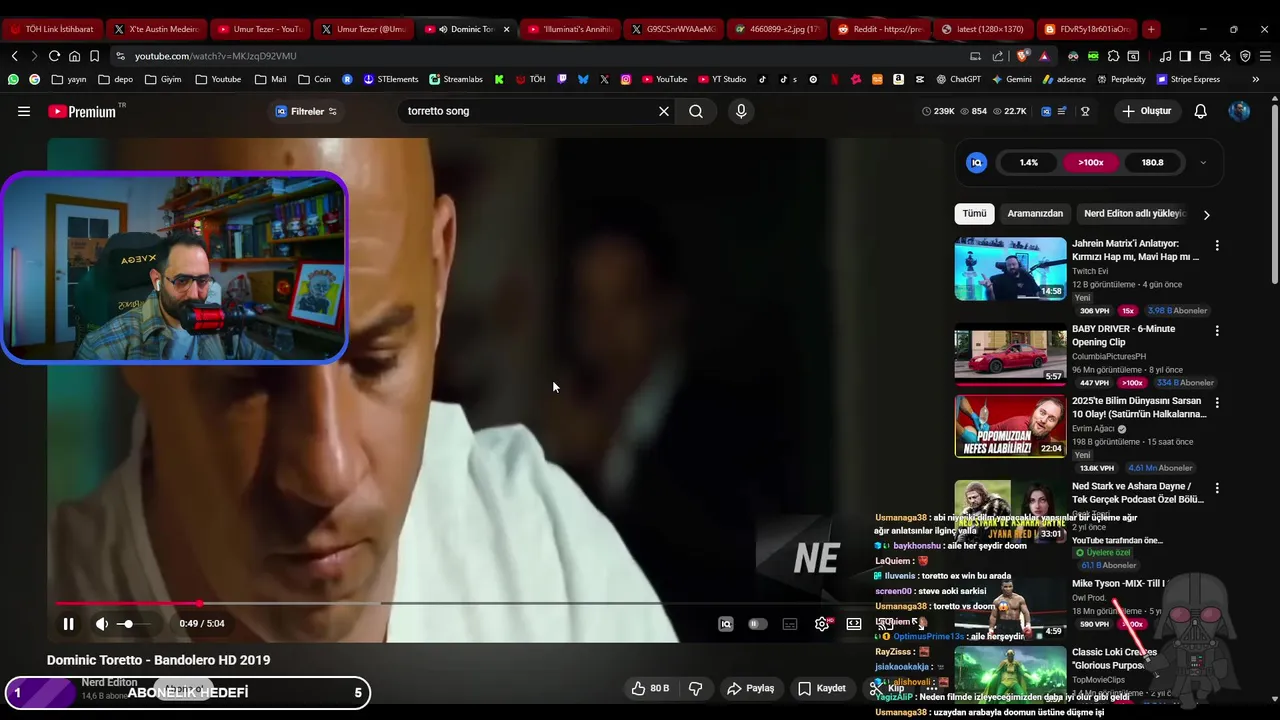Click the Ervim Ağacı channel name
The width and height of the screenshot is (1280, 720).
[x=1094, y=428]
